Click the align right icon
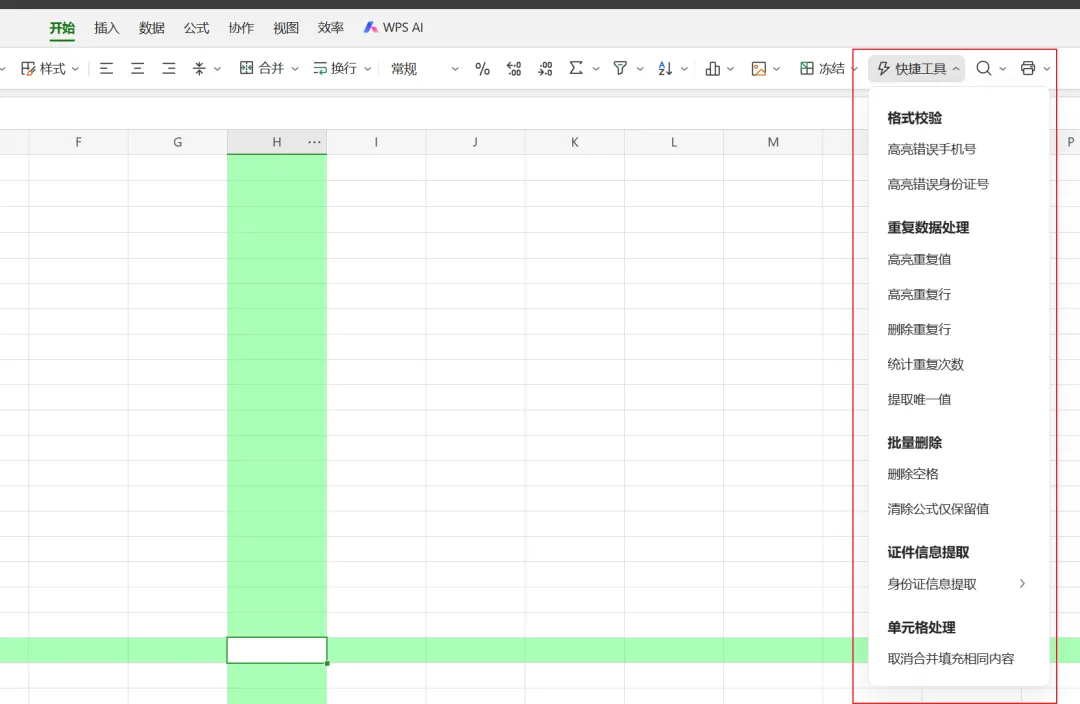1080x704 pixels. tap(169, 68)
